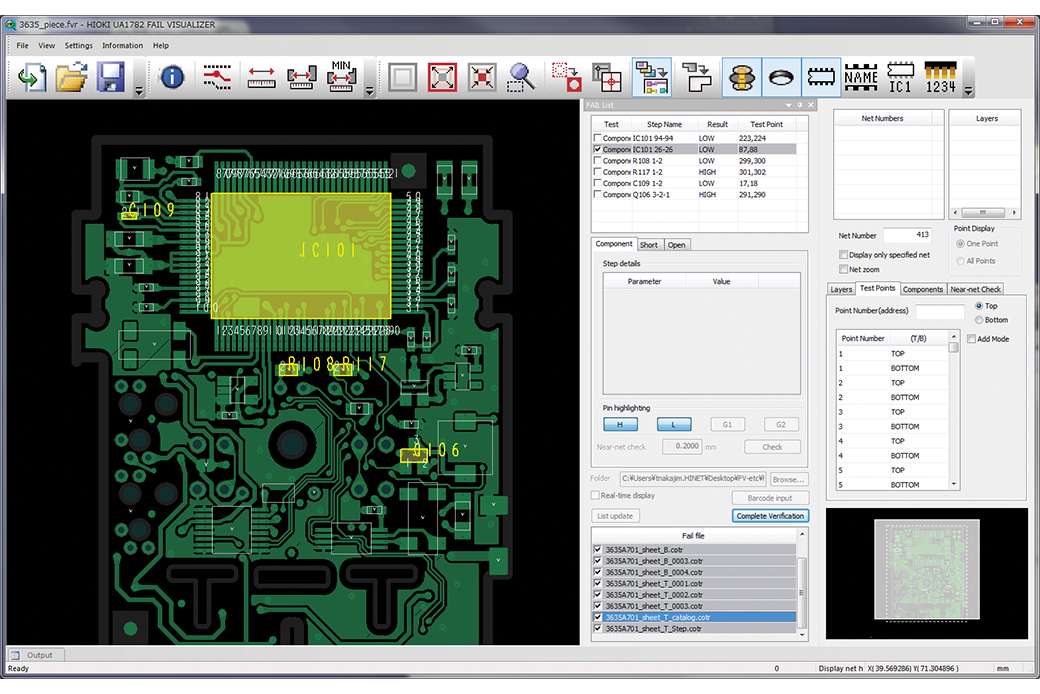Viewport: 1040px width, 694px height.
Task: Select the 1234 number display icon
Action: pos(939,77)
